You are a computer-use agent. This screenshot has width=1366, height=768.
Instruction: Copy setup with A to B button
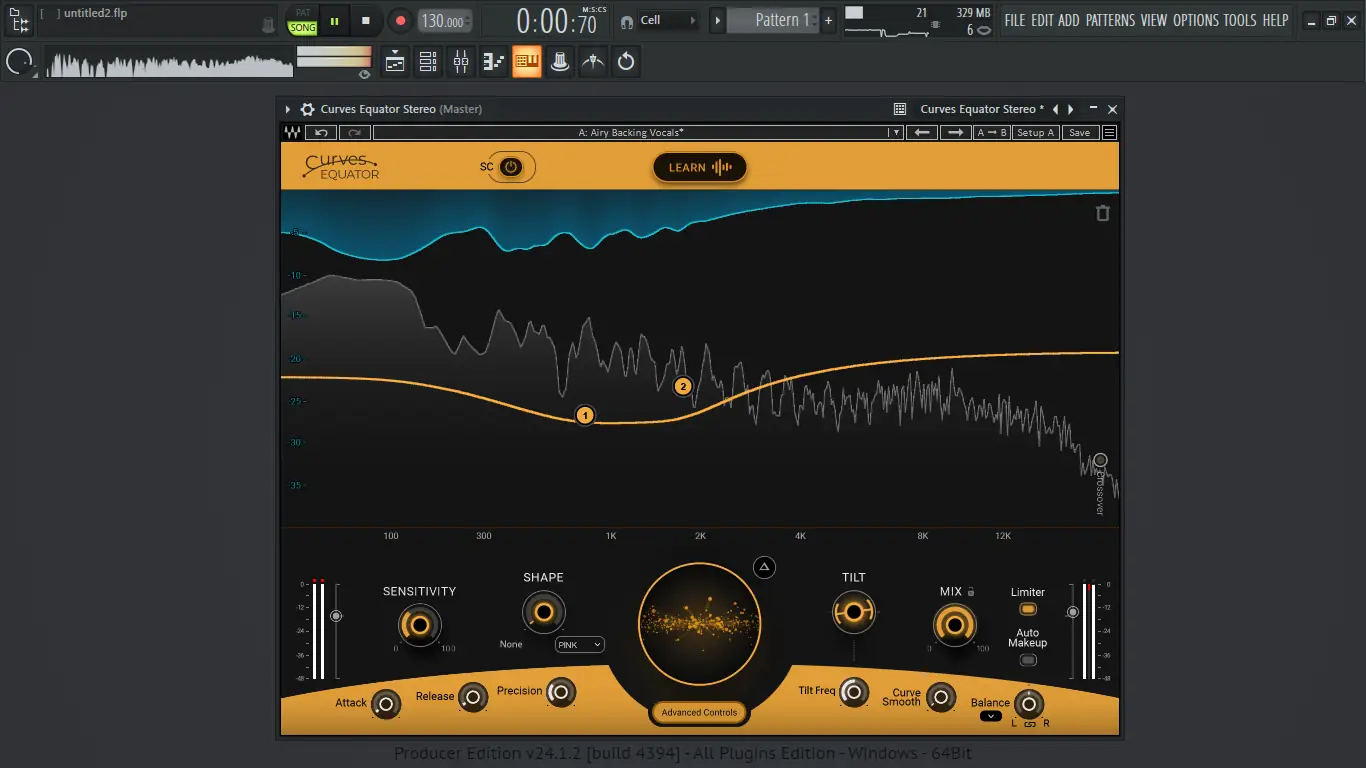coord(992,132)
